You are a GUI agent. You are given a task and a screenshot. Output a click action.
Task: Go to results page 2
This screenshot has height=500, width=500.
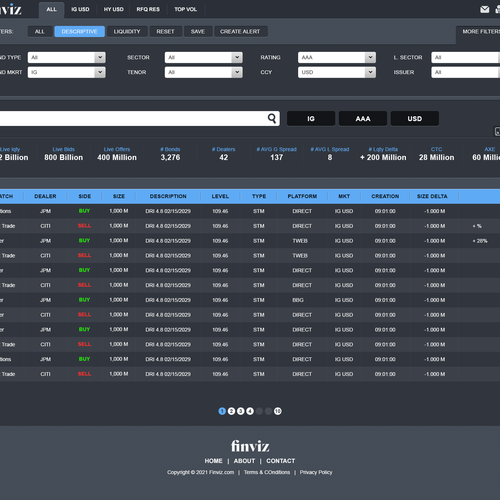coord(231,411)
